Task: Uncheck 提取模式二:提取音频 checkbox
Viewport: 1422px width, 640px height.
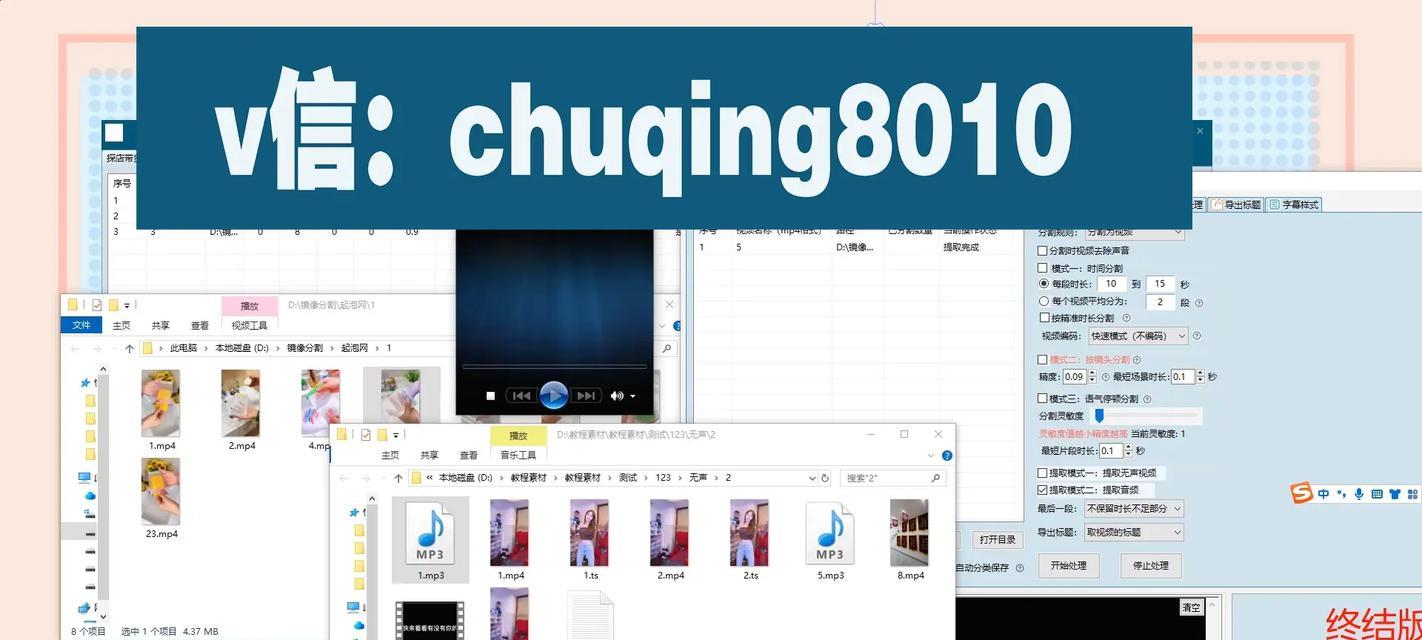Action: [1043, 490]
